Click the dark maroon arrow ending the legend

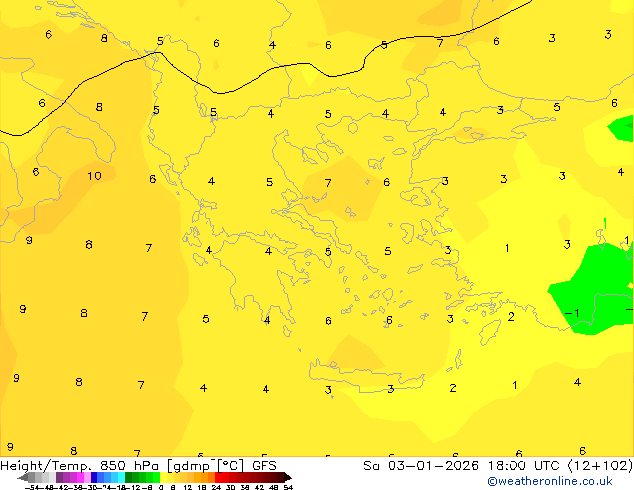click(288, 477)
